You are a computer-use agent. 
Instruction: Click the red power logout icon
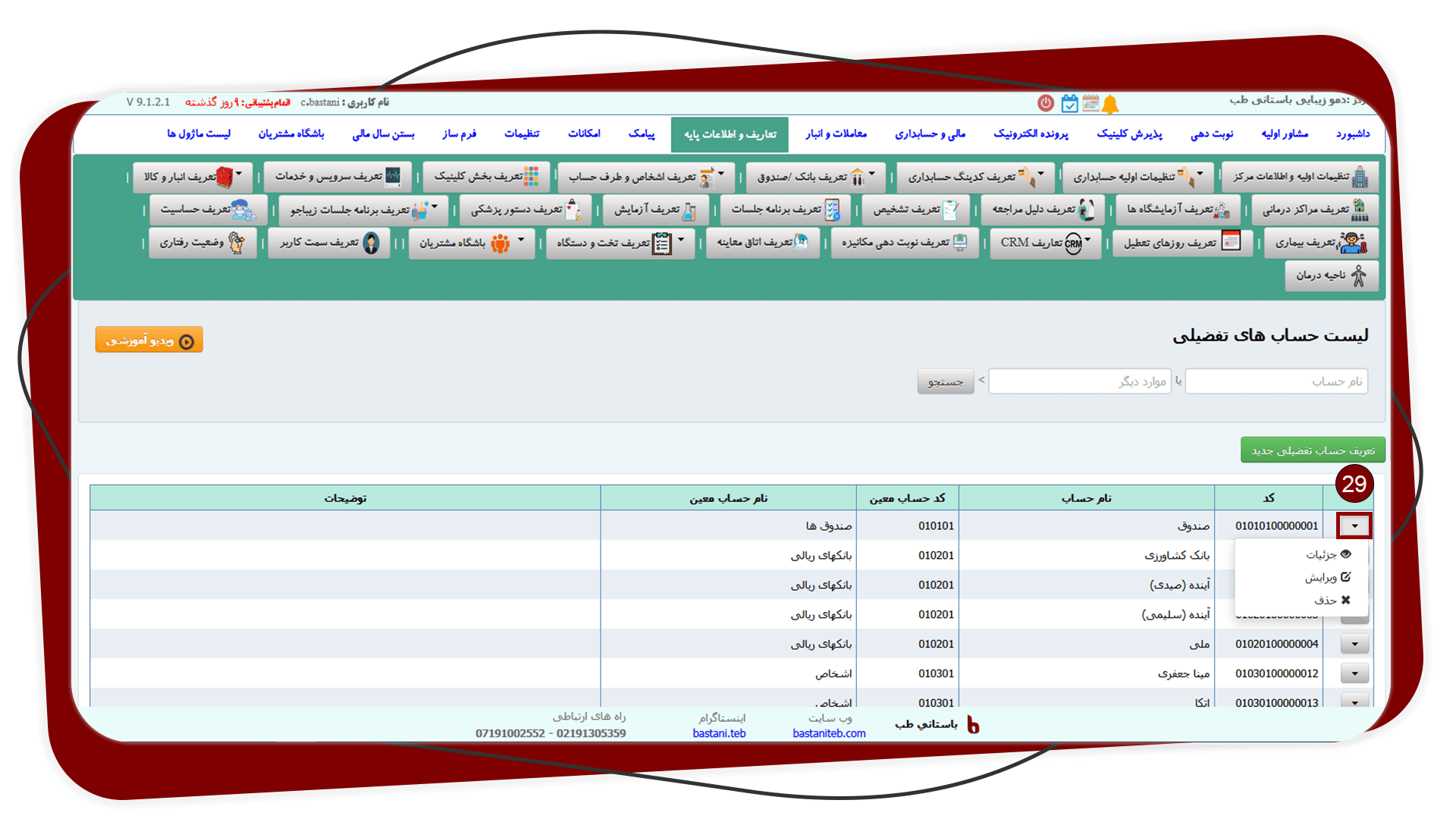point(1046,103)
